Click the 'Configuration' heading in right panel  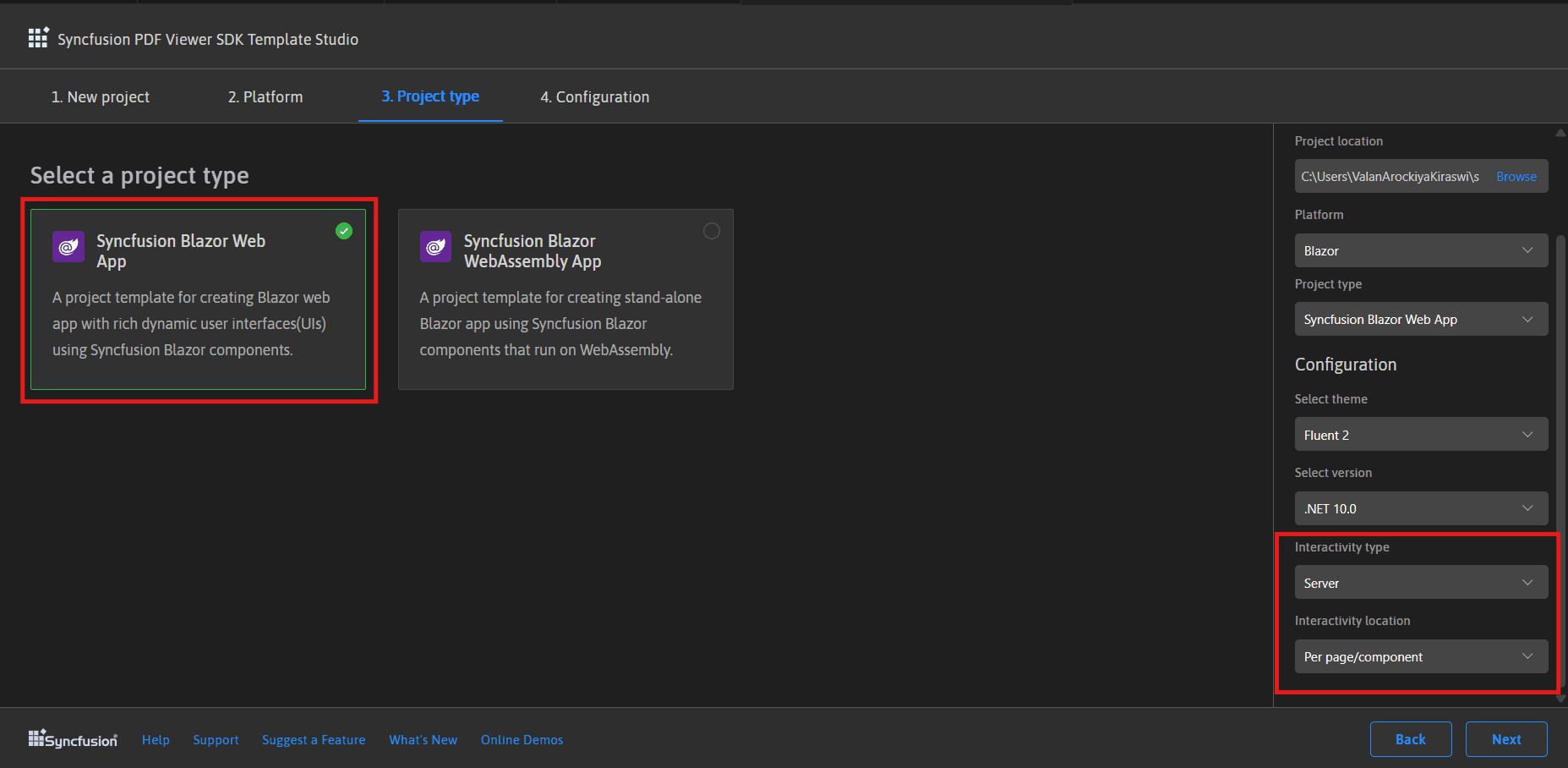(x=1346, y=365)
